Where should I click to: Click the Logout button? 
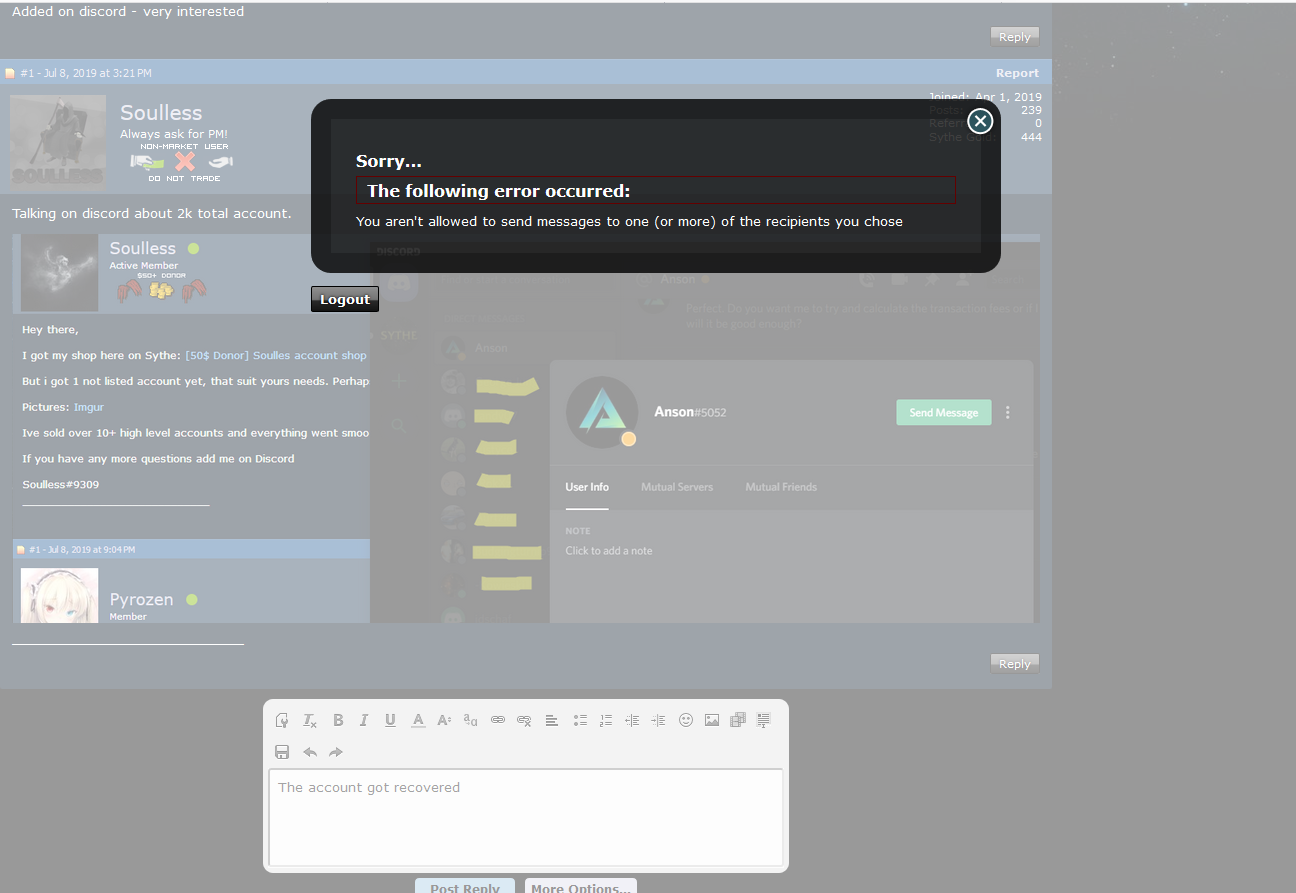[x=345, y=299]
